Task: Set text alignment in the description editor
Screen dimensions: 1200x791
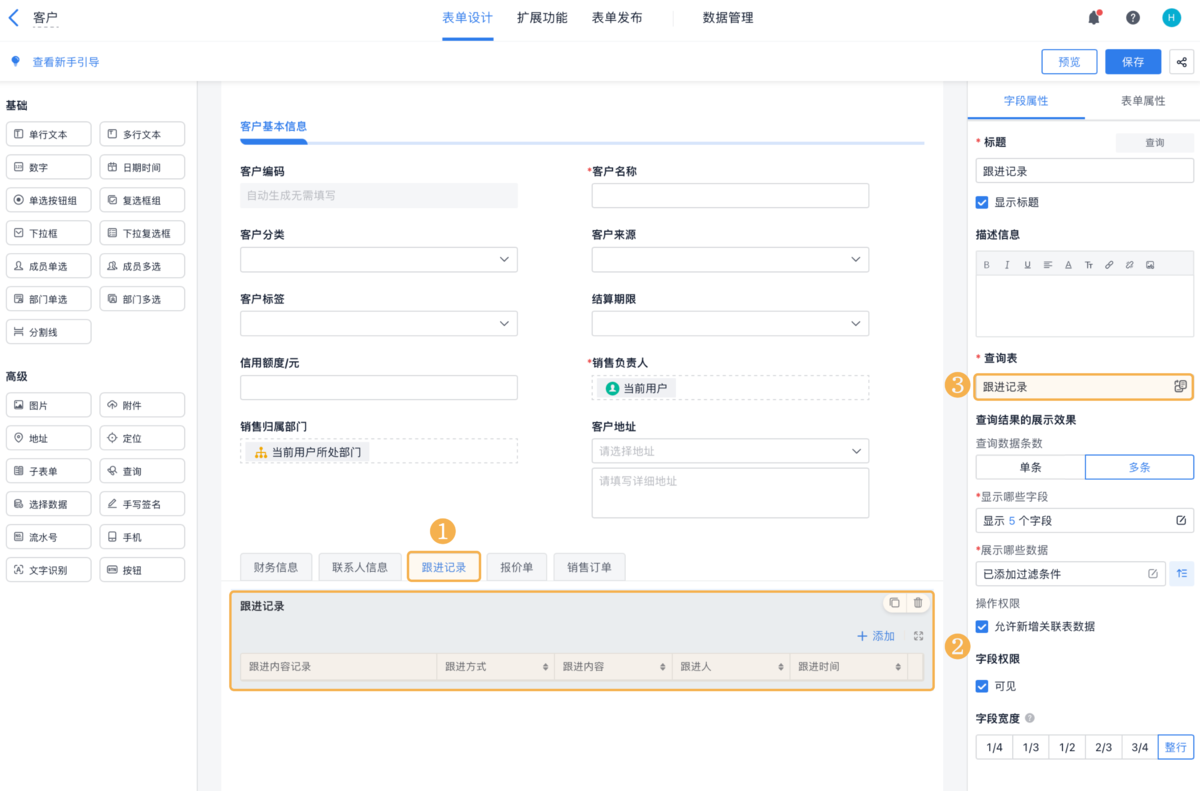Action: point(1047,265)
